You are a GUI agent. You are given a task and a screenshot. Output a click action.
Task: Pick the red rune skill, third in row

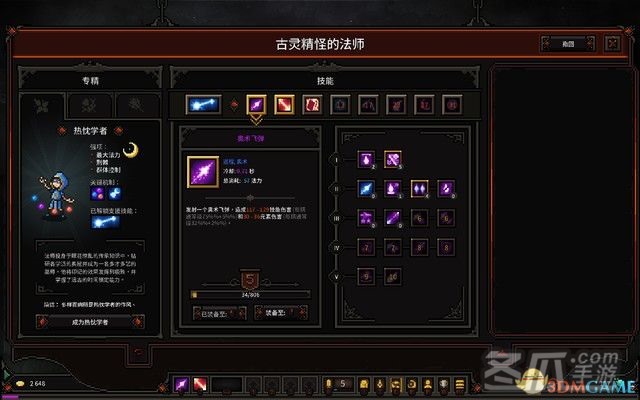click(312, 105)
